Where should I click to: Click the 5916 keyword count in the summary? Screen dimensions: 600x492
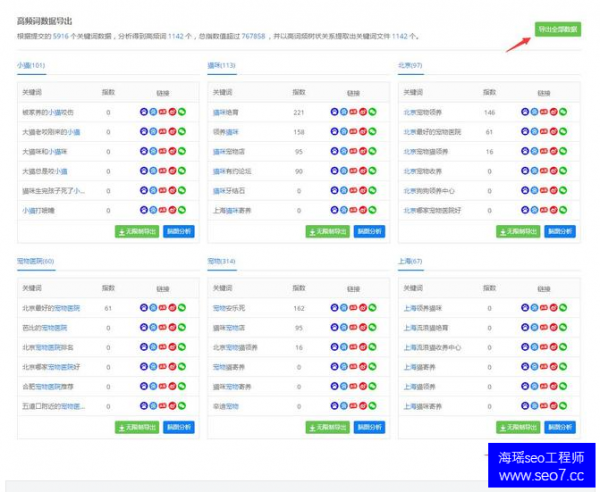[x=60, y=36]
